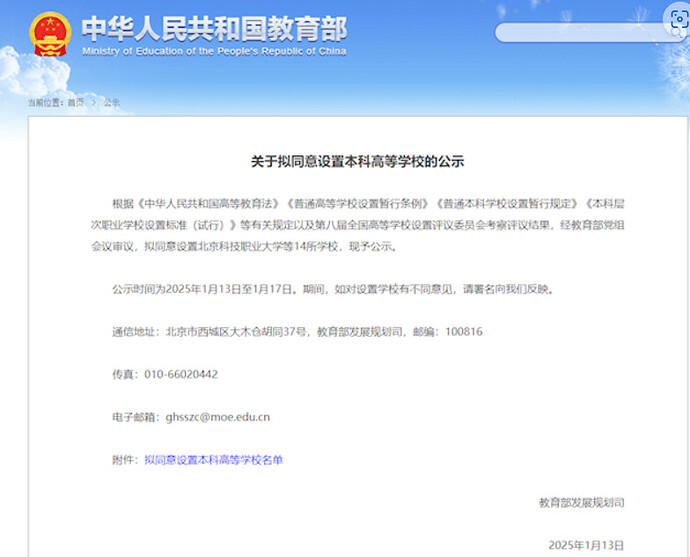
Task: Click the national emblem logo
Action: coord(50,34)
